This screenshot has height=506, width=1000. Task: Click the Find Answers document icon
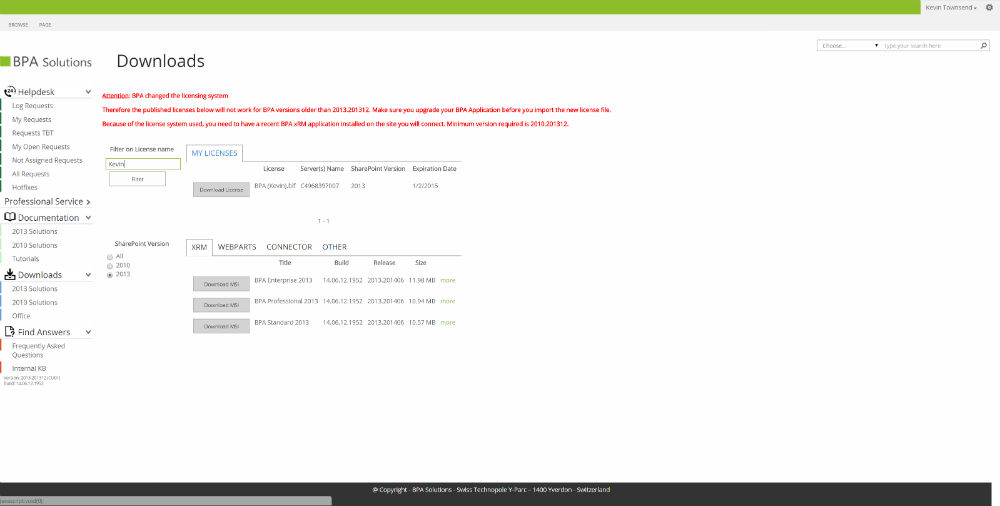10,332
